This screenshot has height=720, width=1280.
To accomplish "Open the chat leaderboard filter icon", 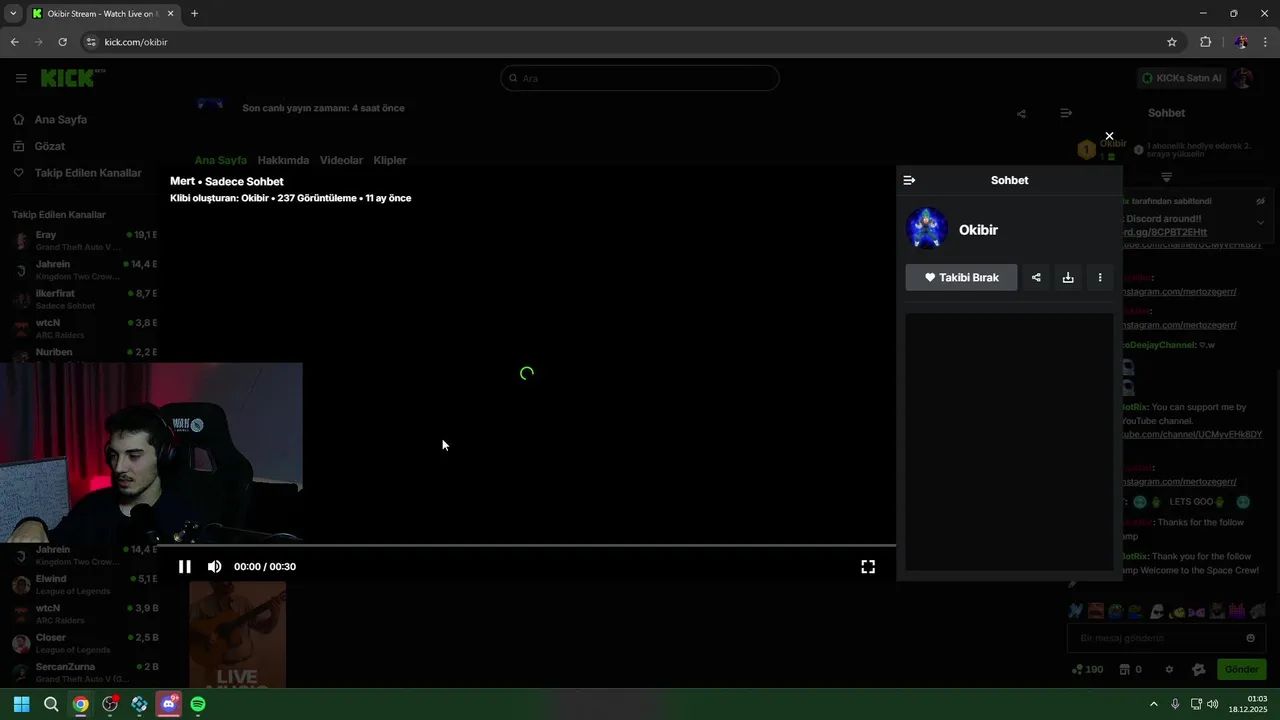I will pos(1166,177).
